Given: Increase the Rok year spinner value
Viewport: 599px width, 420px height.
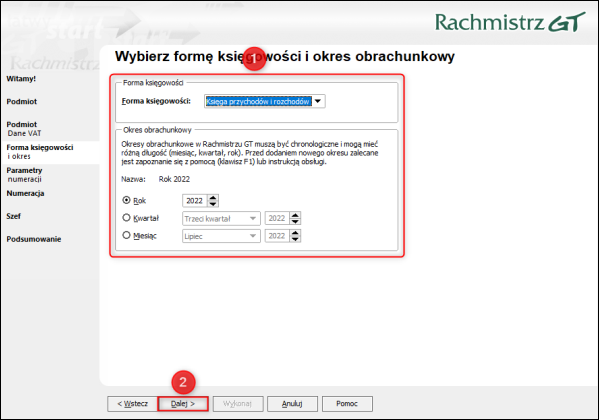Looking at the screenshot, I should pos(213,198).
